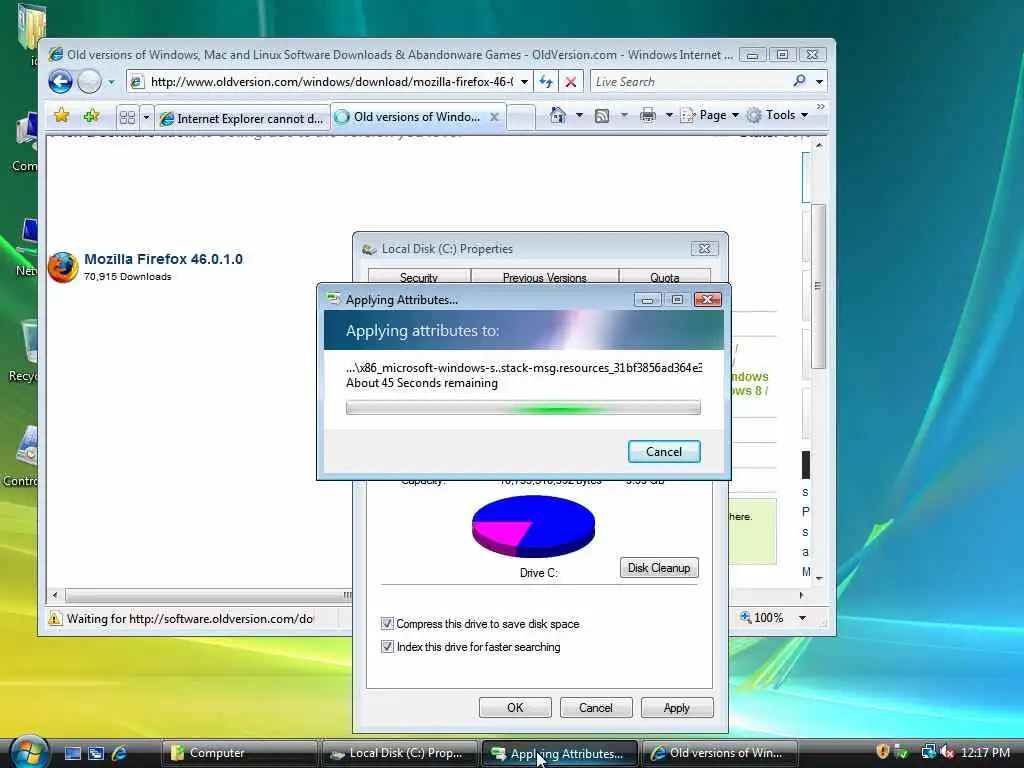
Task: Click the IE address bar URL field
Action: click(331, 82)
